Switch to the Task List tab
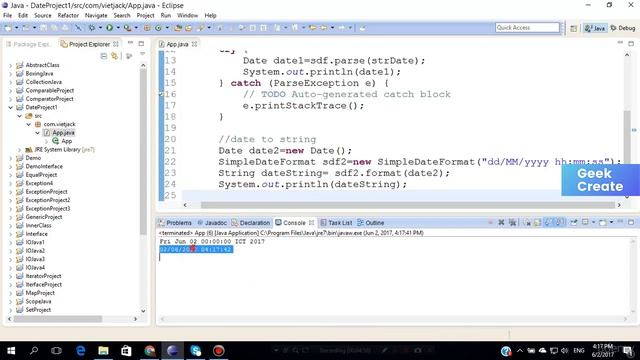This screenshot has height=360, width=640. coord(336,223)
